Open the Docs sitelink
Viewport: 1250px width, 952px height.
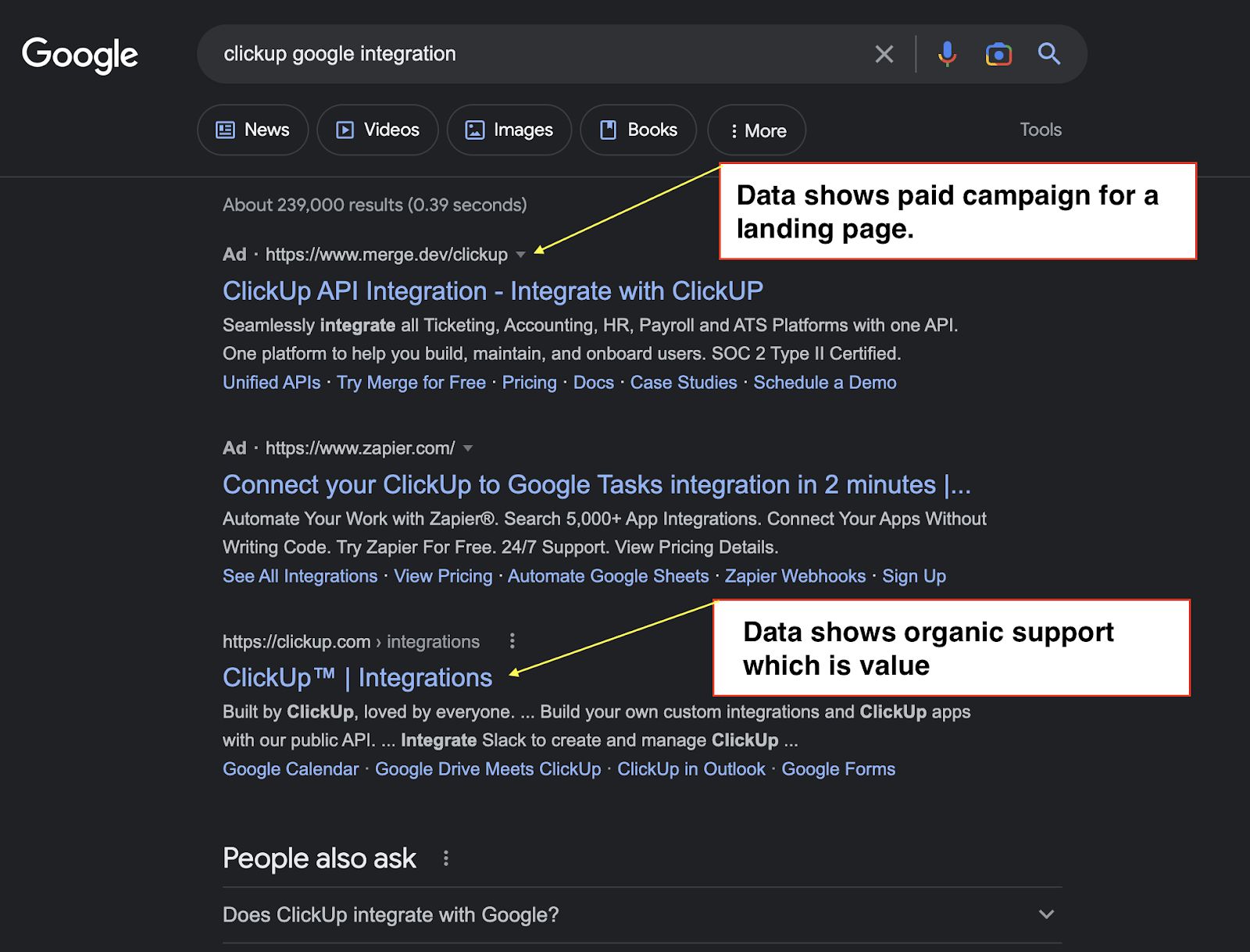(594, 383)
